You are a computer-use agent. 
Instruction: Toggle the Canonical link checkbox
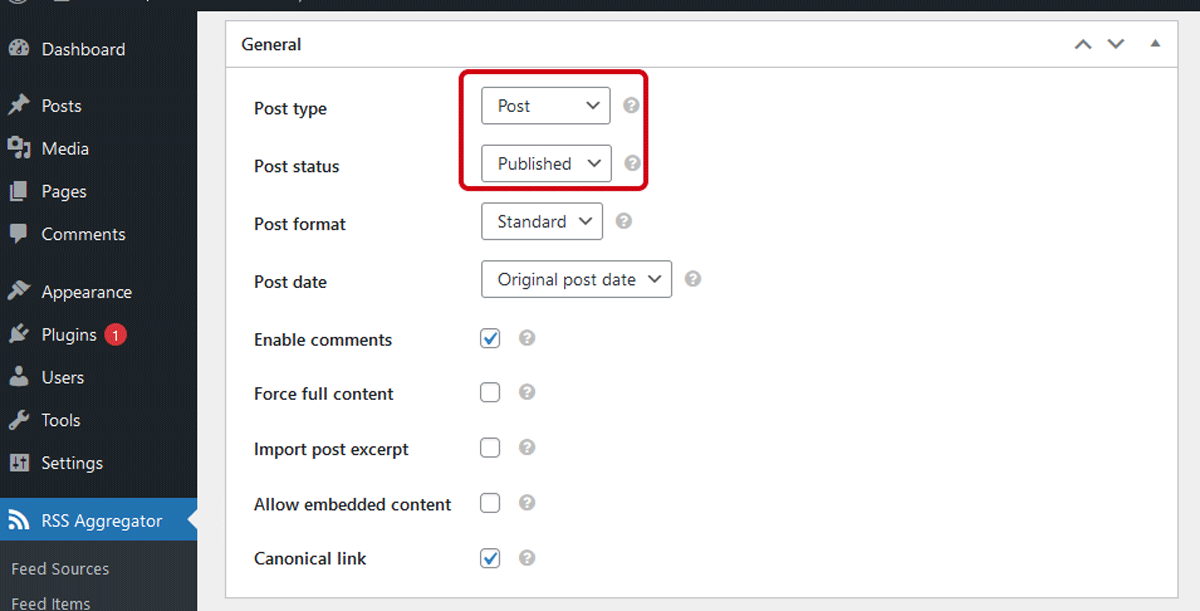[490, 558]
